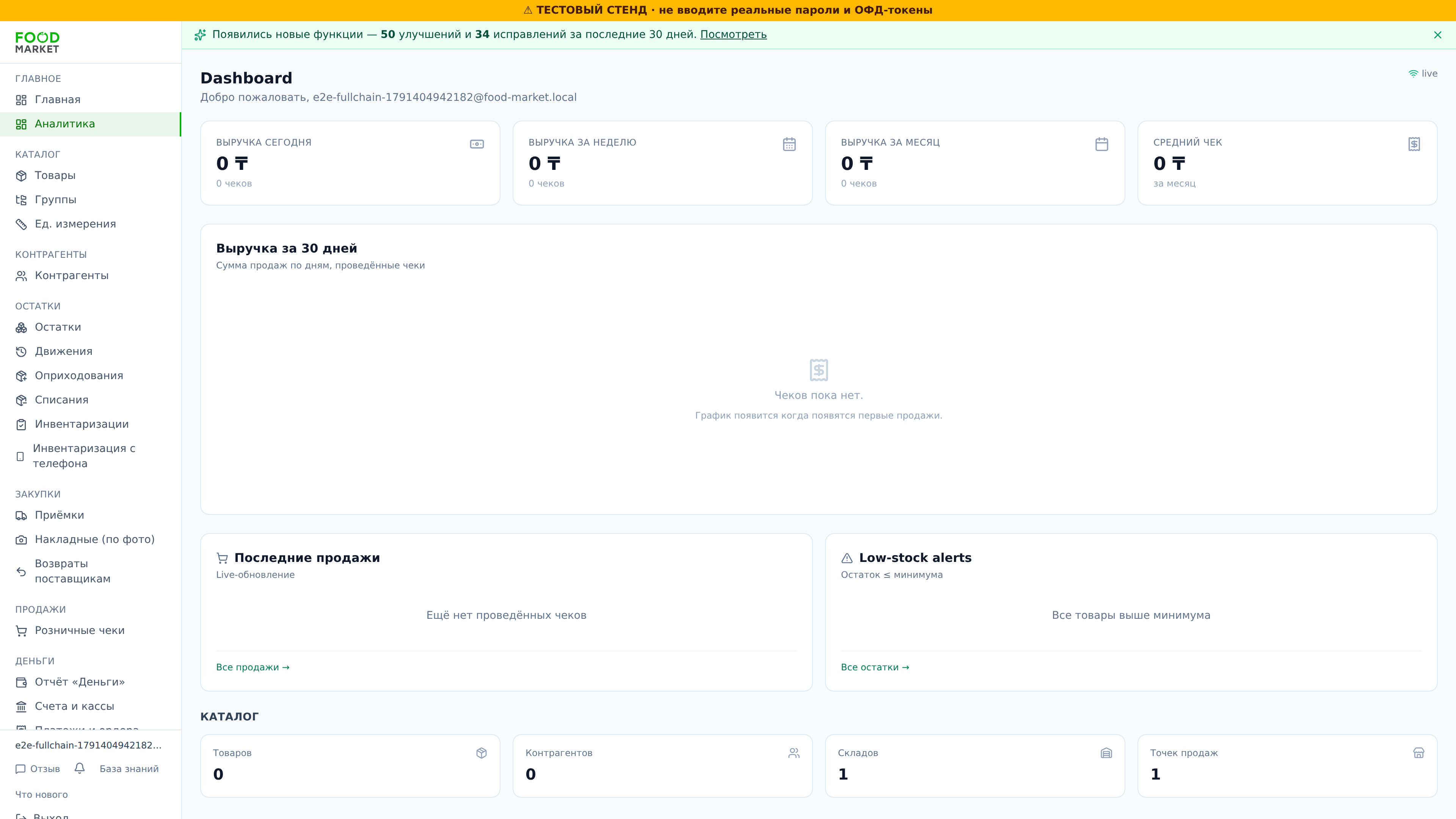Click the notification bell icon in sidebar footer
This screenshot has height=819, width=1456.
(x=80, y=768)
